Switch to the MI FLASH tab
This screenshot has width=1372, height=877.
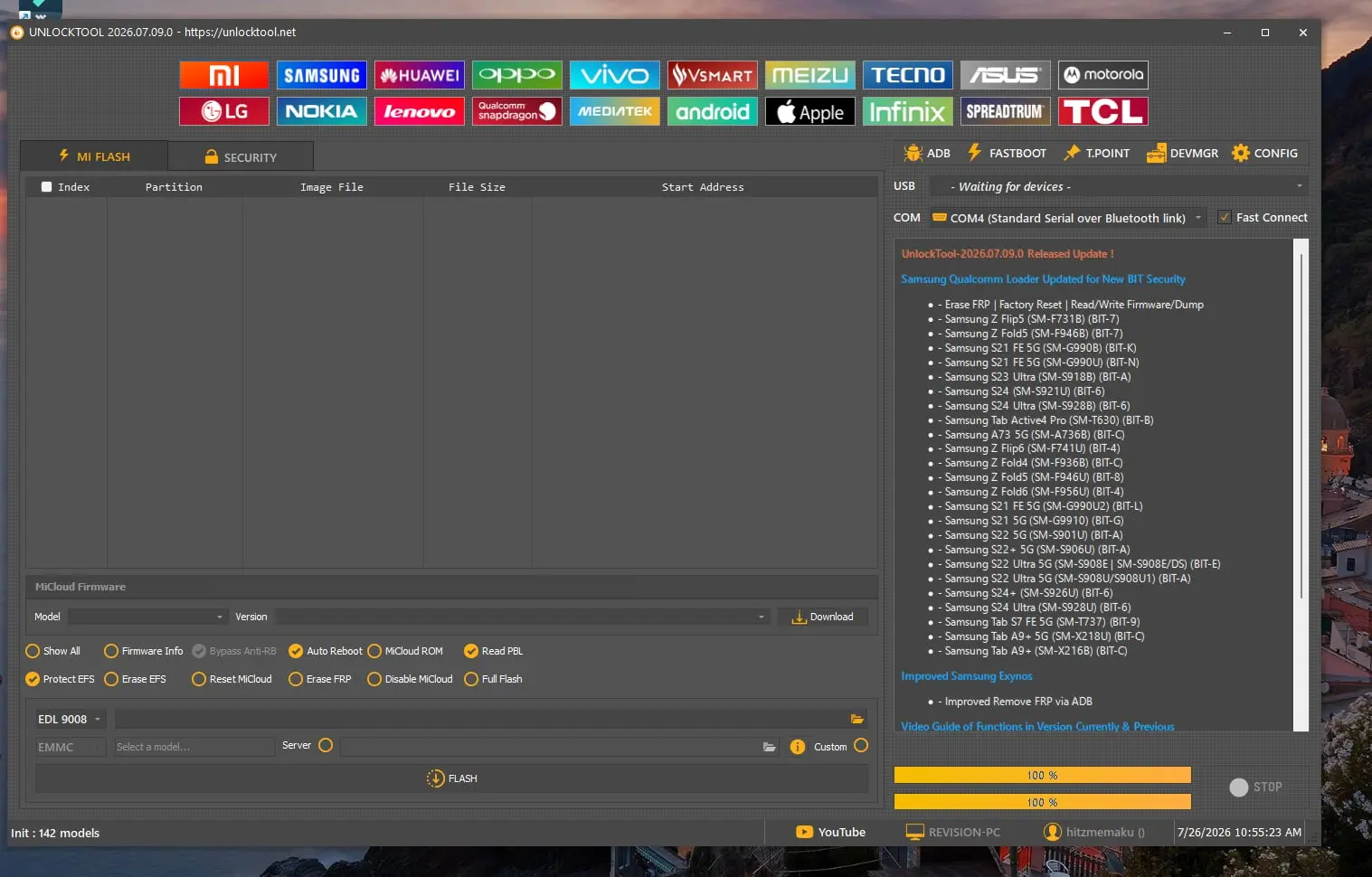[94, 156]
